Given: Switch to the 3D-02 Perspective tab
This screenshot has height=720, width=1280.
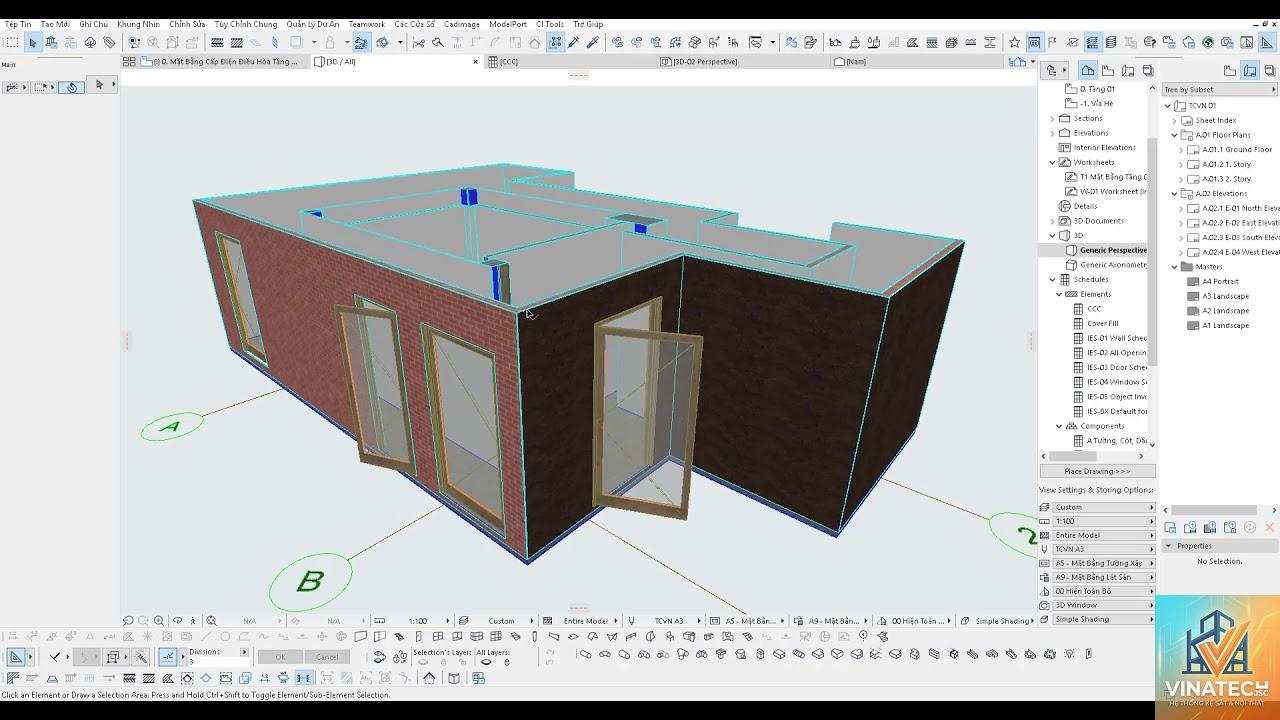Looking at the screenshot, I should (743, 62).
